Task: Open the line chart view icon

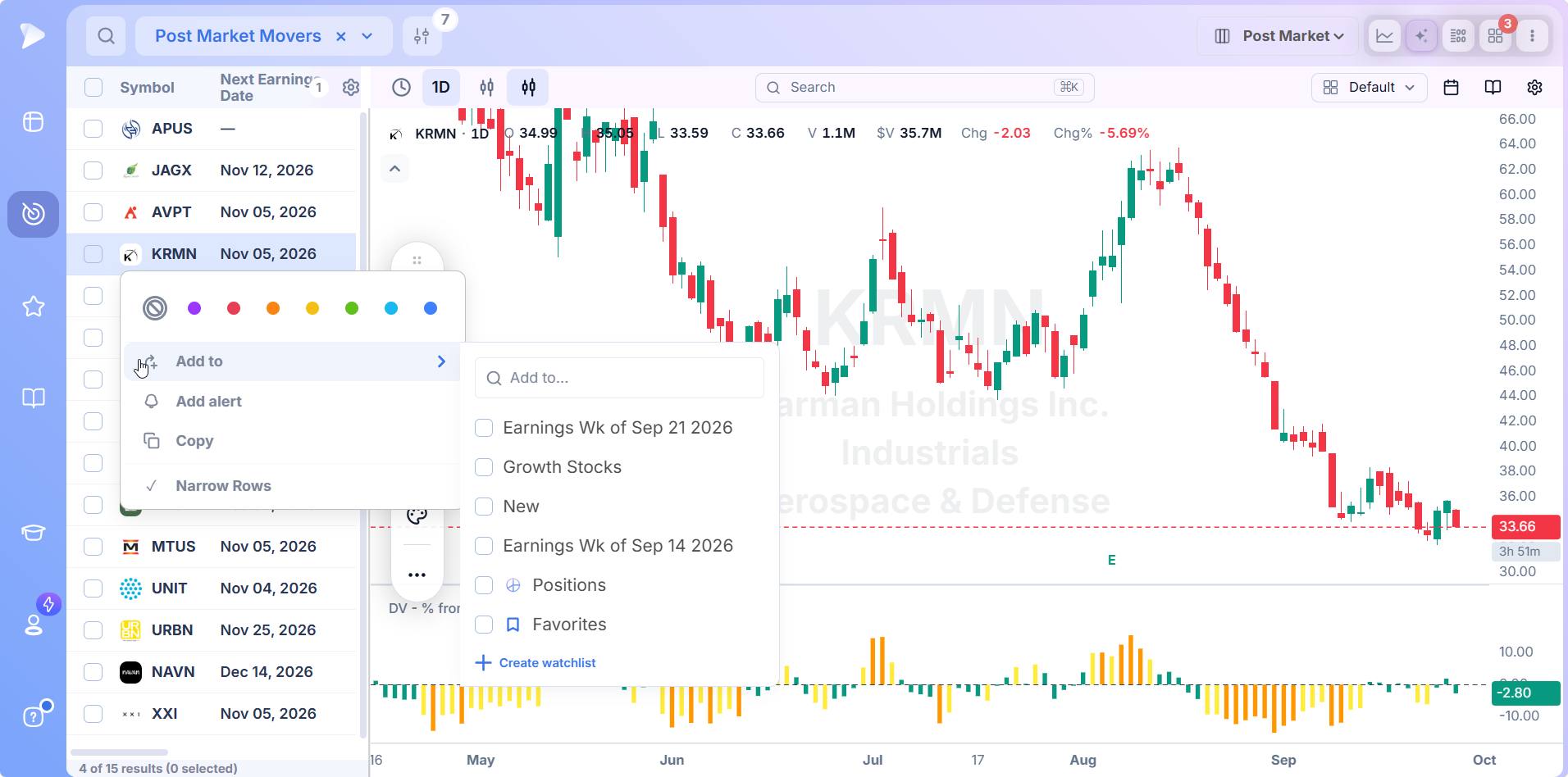Action: [x=1384, y=36]
